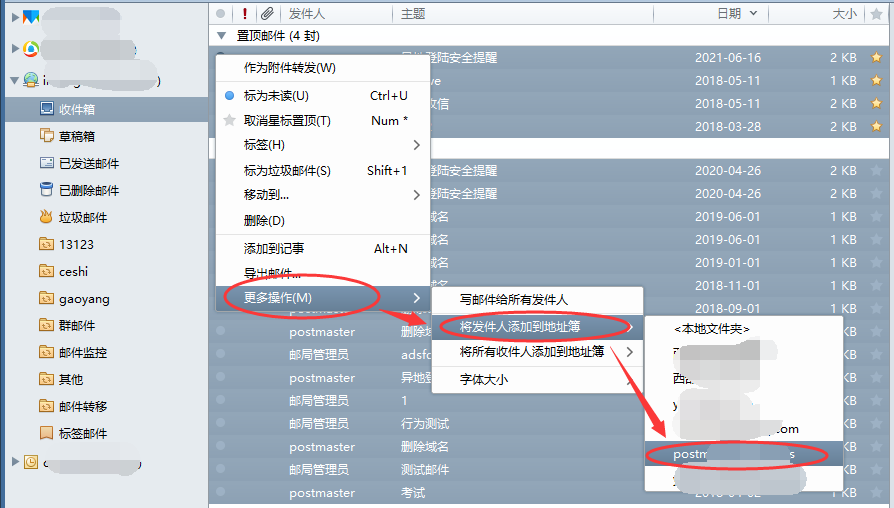Viewport: 894px width, 508px height.
Task: Open the 已发送邮件 sent folder
Action: [x=88, y=163]
